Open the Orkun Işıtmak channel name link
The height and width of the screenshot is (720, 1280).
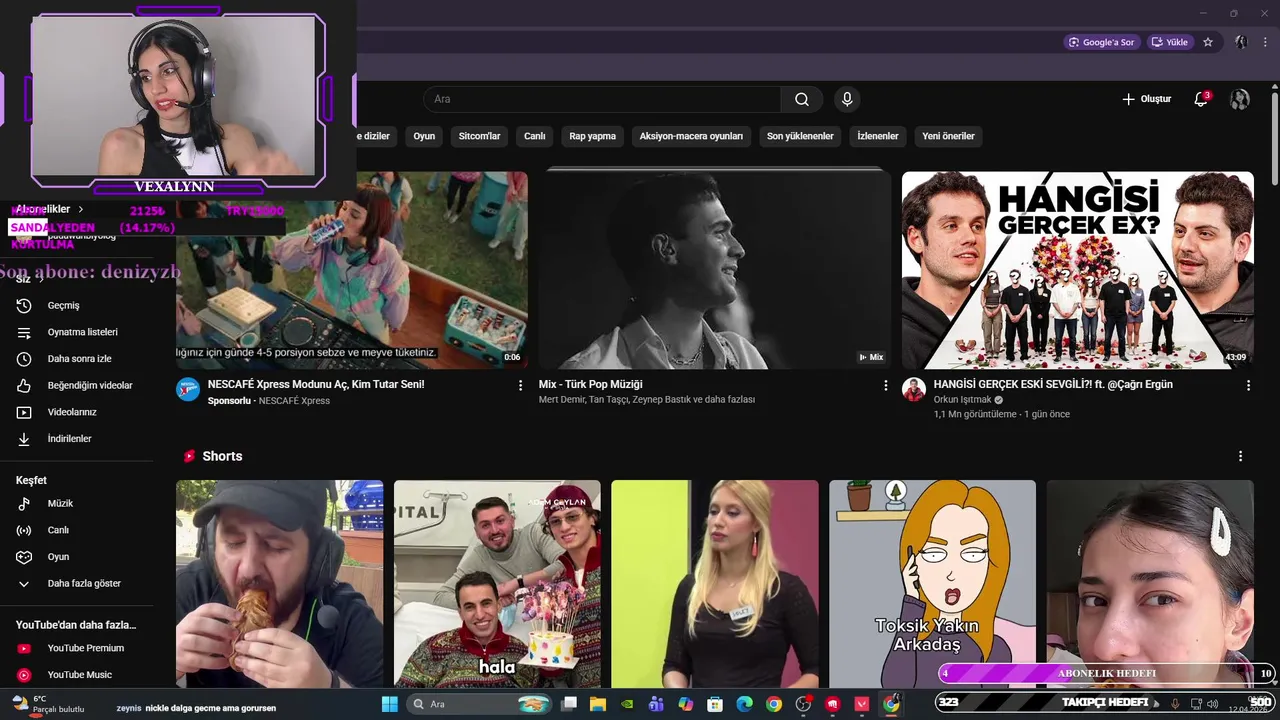[x=962, y=400]
